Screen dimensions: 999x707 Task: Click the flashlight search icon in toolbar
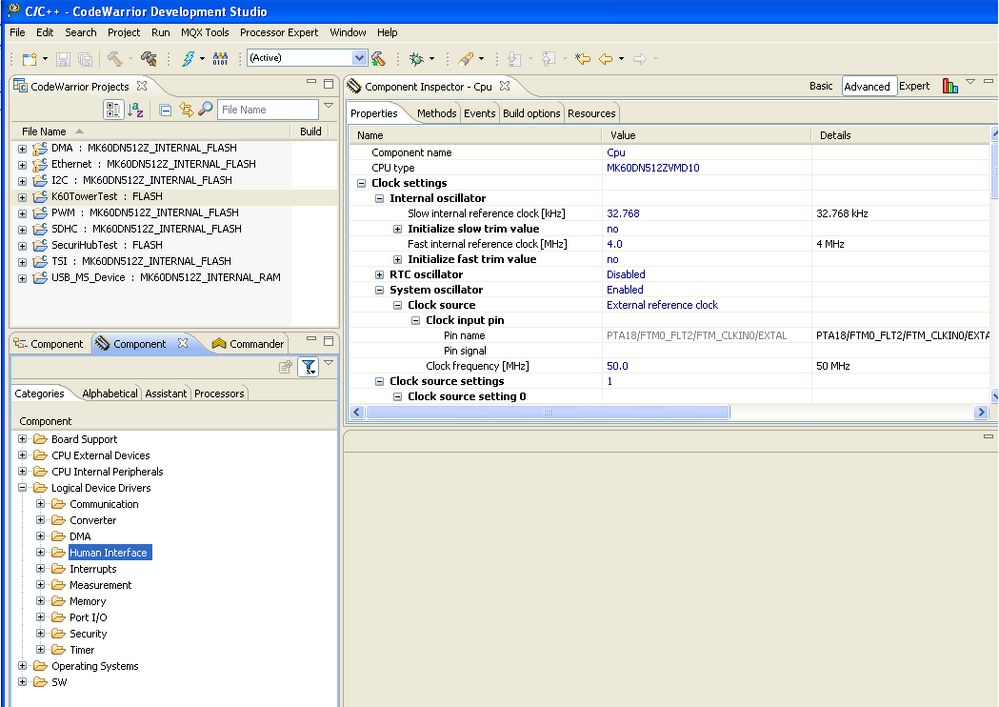(466, 59)
